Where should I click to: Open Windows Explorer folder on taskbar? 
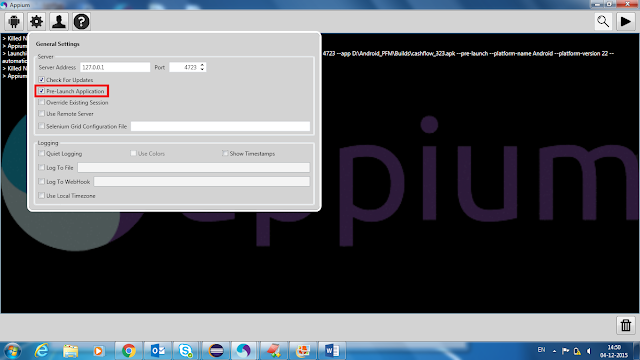pos(70,351)
